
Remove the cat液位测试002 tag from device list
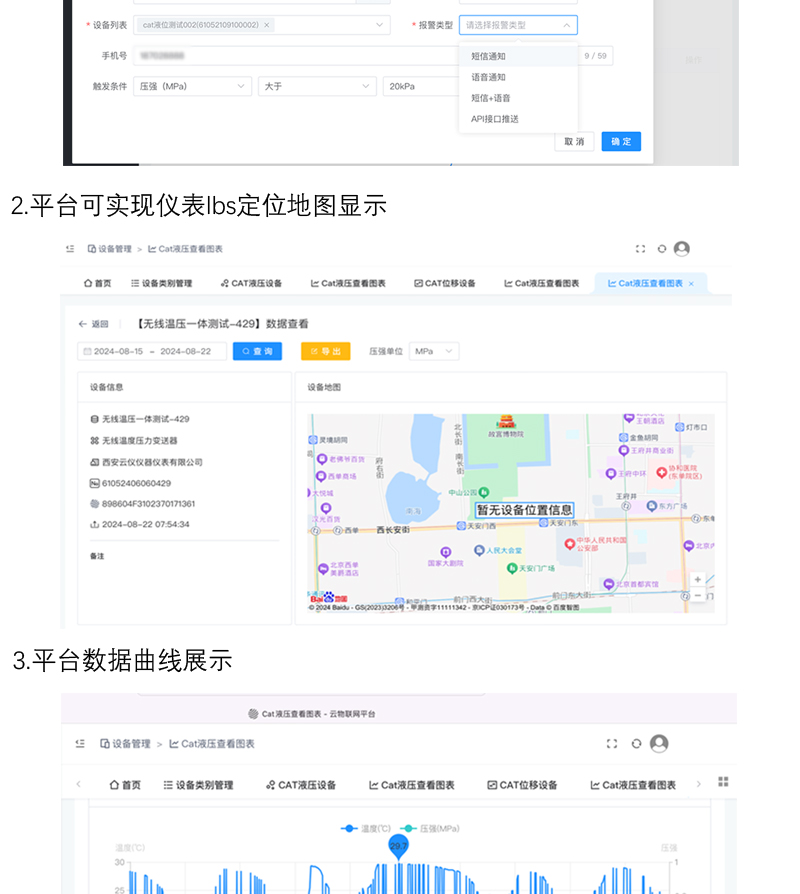point(267,25)
